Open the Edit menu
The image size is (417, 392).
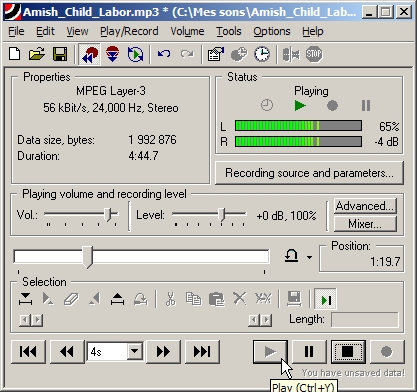[x=45, y=31]
